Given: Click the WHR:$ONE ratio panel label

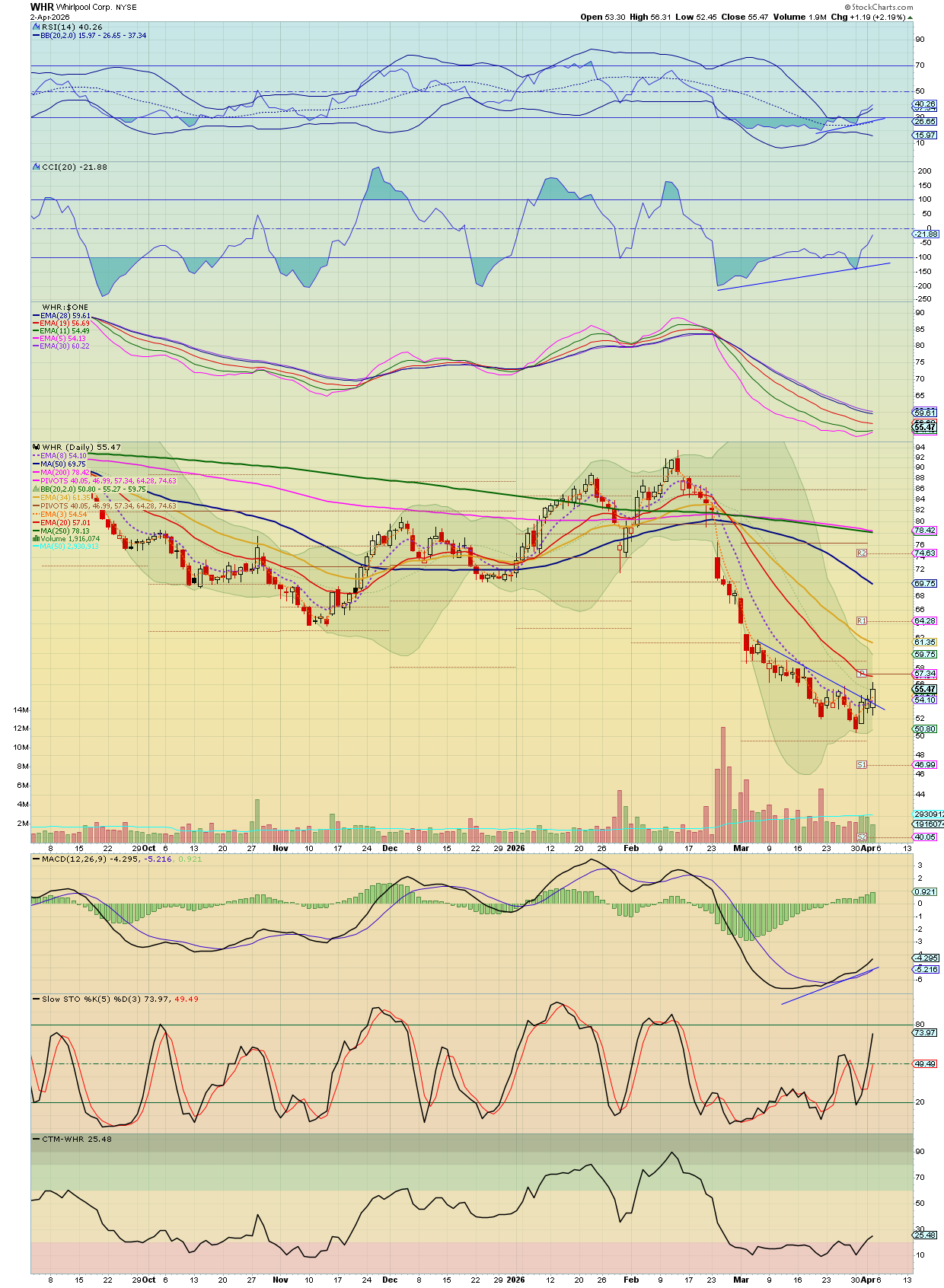Looking at the screenshot, I should [x=65, y=308].
